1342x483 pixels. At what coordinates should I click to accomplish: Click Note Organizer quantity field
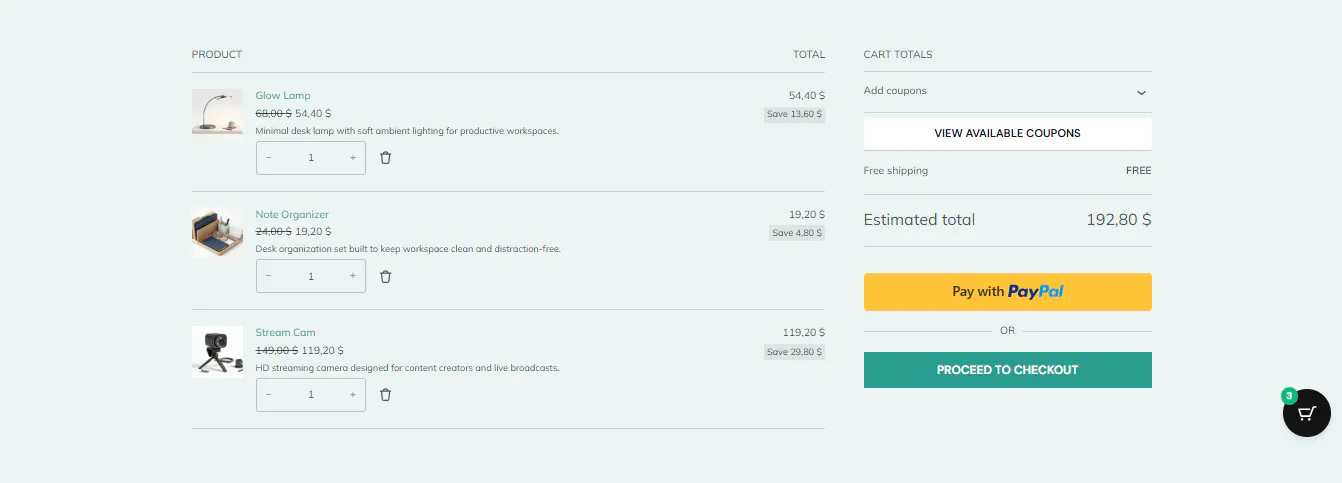coord(311,276)
